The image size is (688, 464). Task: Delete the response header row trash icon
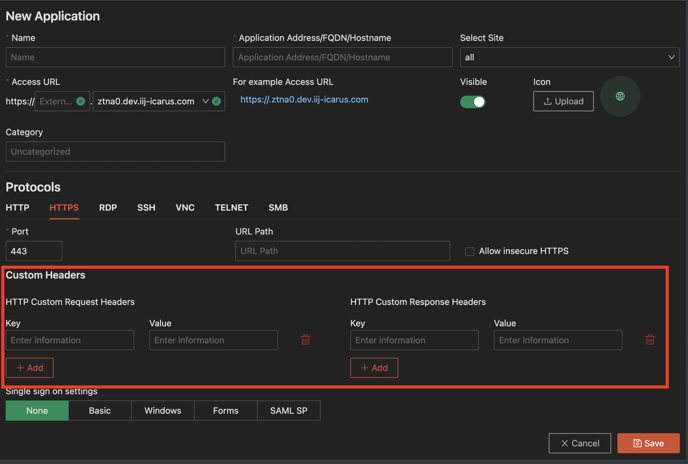650,340
